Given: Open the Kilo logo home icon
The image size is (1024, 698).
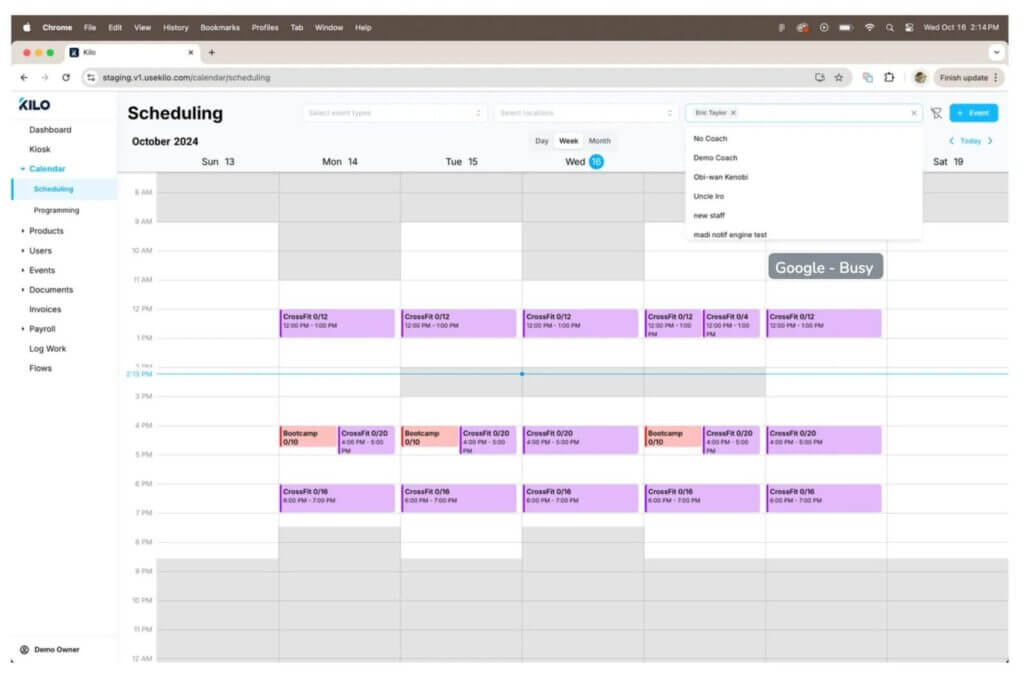Looking at the screenshot, I should click(x=31, y=104).
